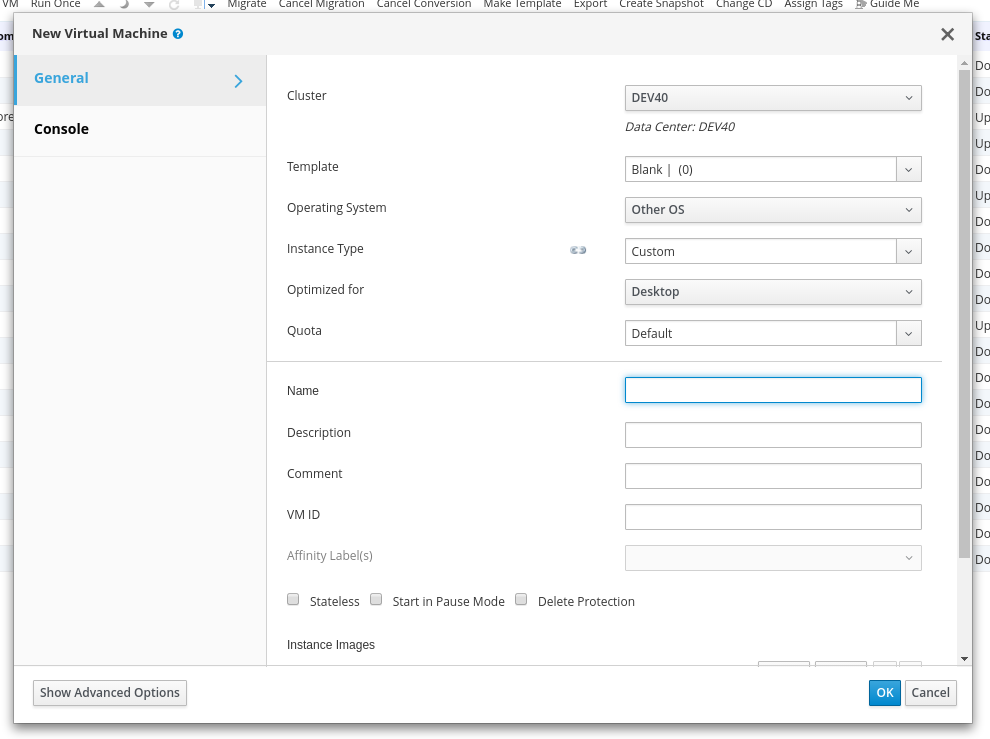Select the General tab
This screenshot has width=990, height=739.
click(x=62, y=78)
